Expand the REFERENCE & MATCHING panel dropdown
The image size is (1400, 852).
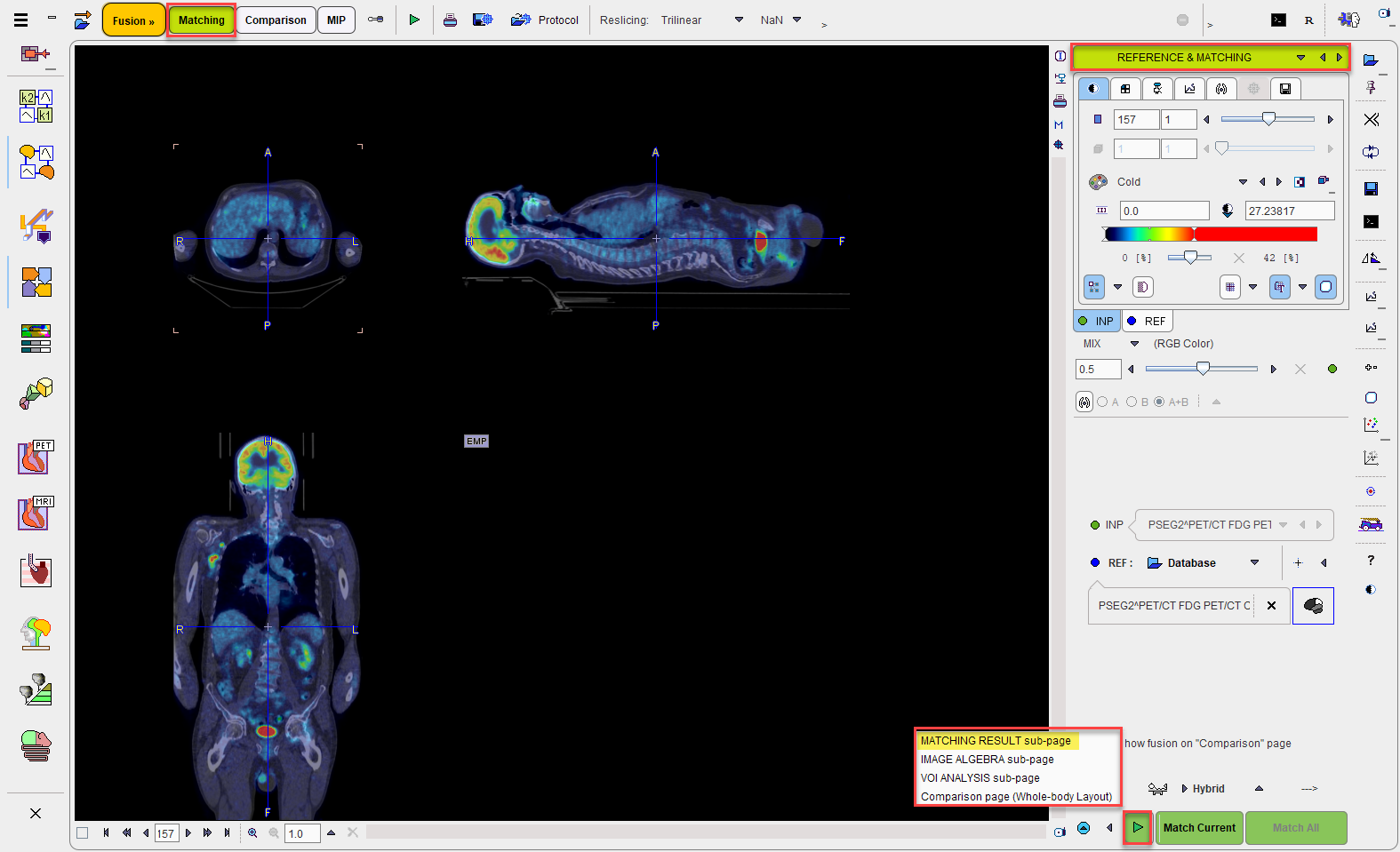pyautogui.click(x=1300, y=58)
